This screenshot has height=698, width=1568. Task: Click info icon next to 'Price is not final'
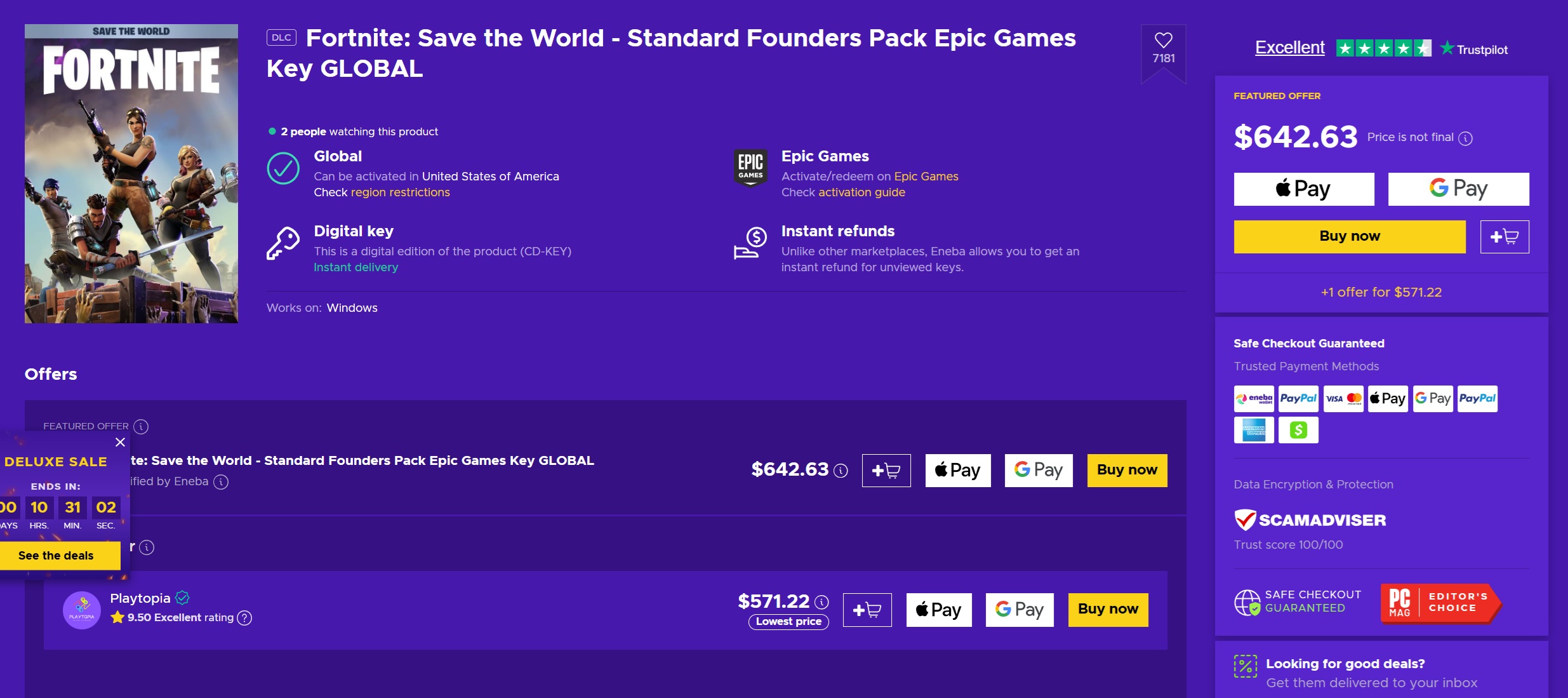coord(1465,138)
